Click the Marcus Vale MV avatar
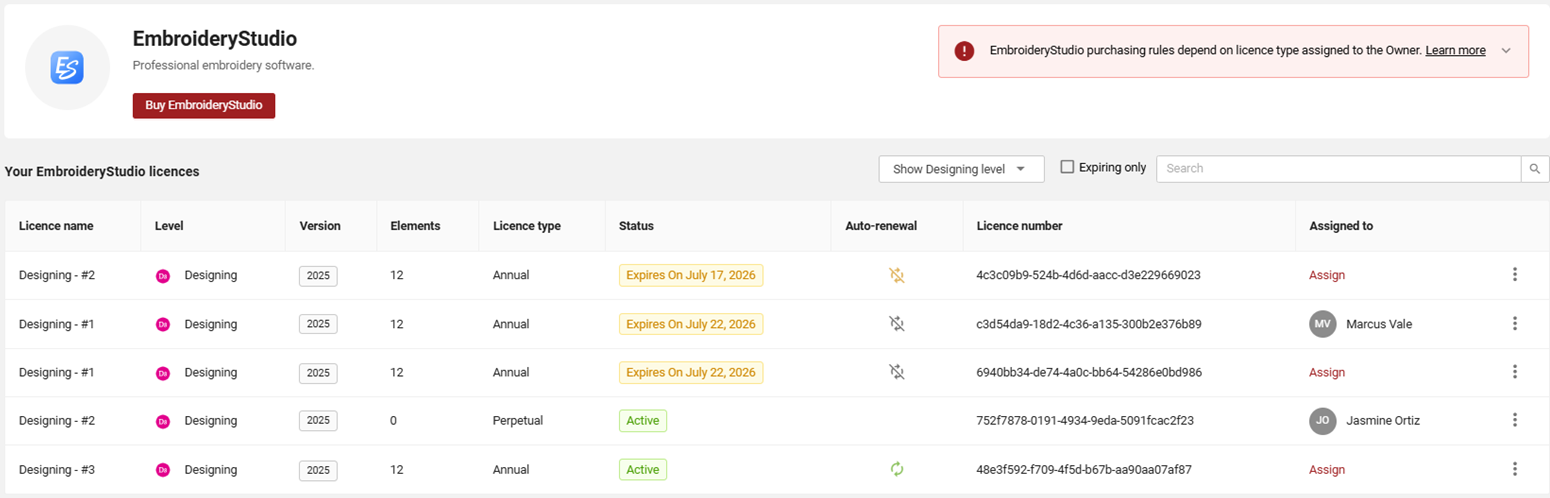Screen dimensions: 1550x498 click(1323, 324)
